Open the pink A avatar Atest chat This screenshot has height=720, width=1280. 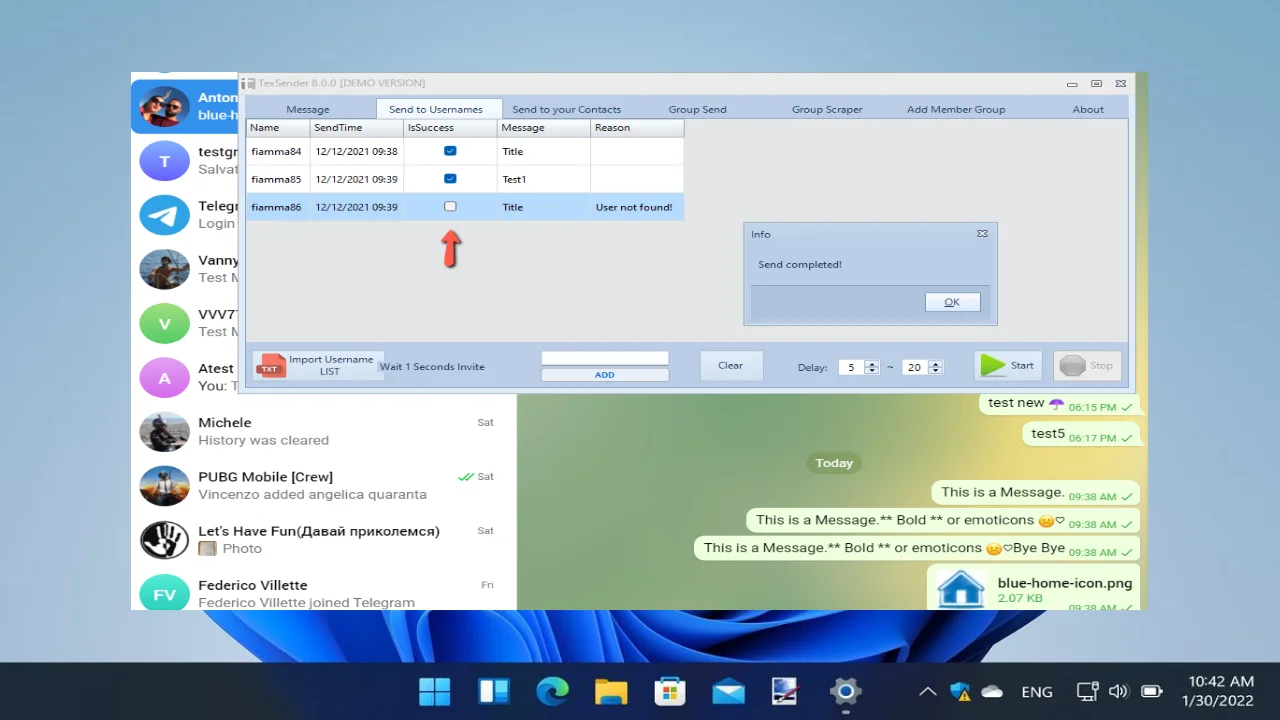[164, 378]
